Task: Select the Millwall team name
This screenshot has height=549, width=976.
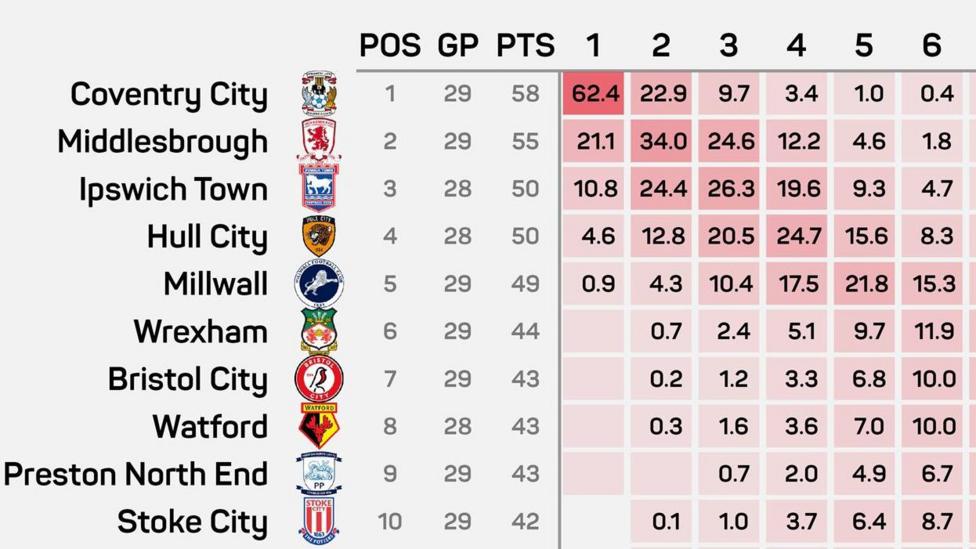Action: point(216,284)
